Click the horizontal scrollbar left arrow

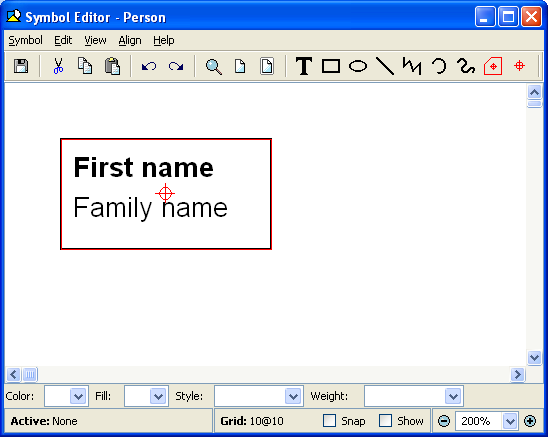point(13,374)
